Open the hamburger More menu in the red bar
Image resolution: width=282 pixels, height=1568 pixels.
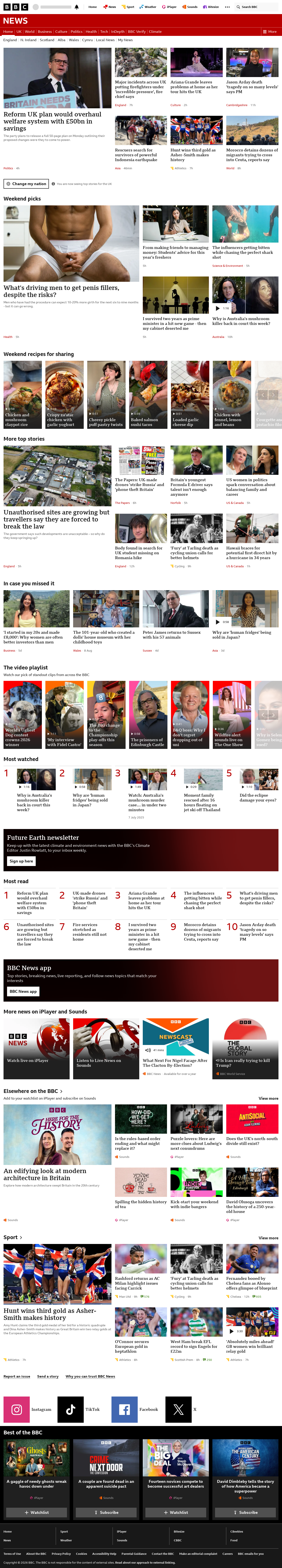point(270,32)
